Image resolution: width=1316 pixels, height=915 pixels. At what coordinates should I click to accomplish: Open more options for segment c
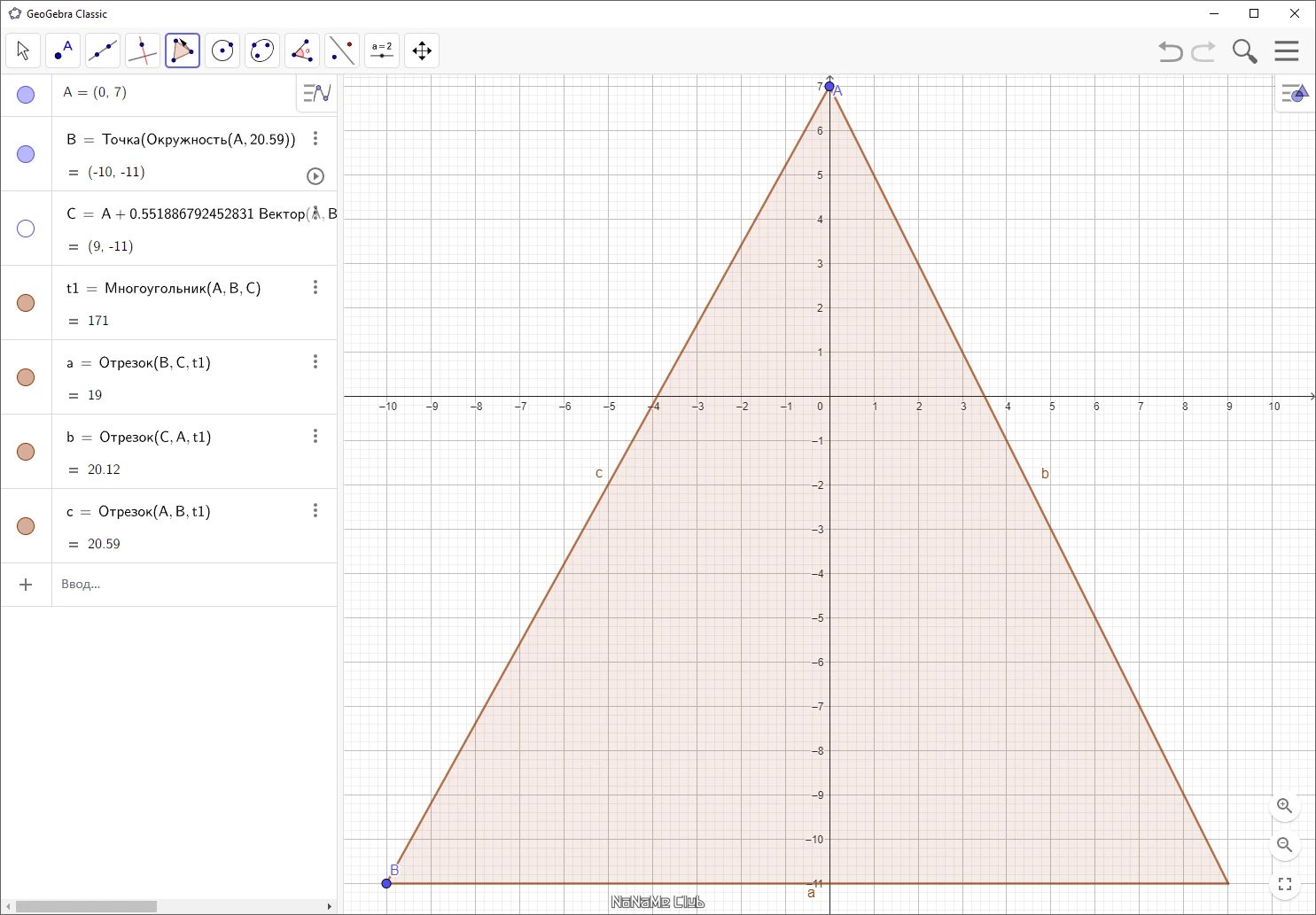315,510
